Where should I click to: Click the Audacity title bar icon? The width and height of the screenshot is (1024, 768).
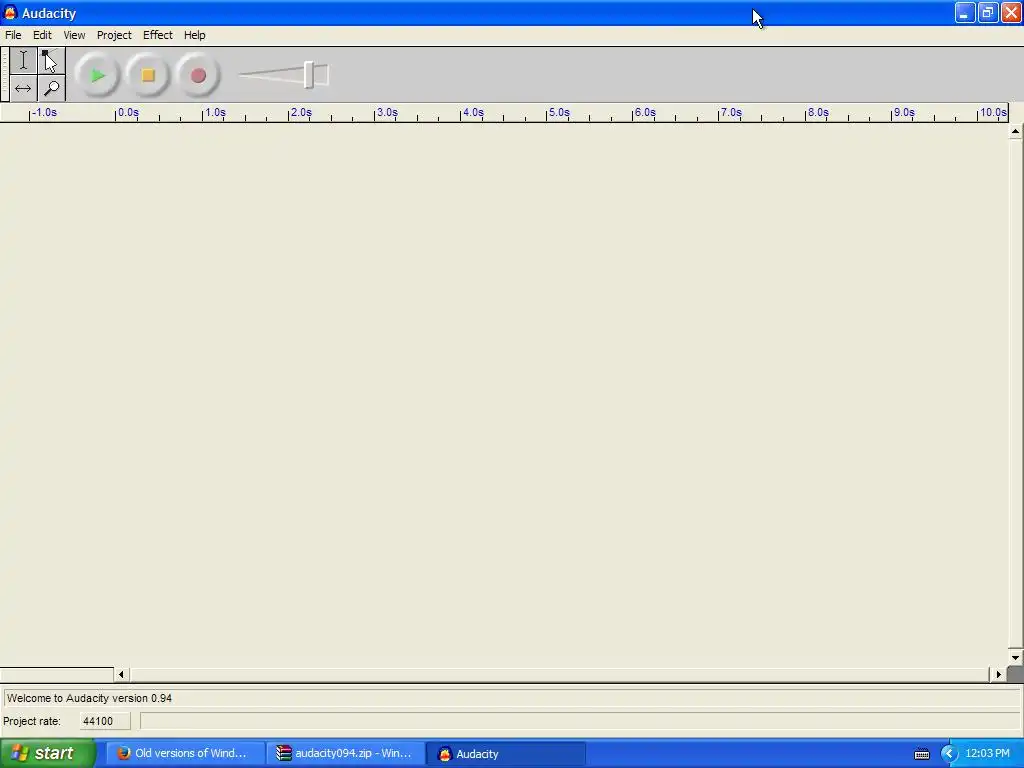pos(10,13)
